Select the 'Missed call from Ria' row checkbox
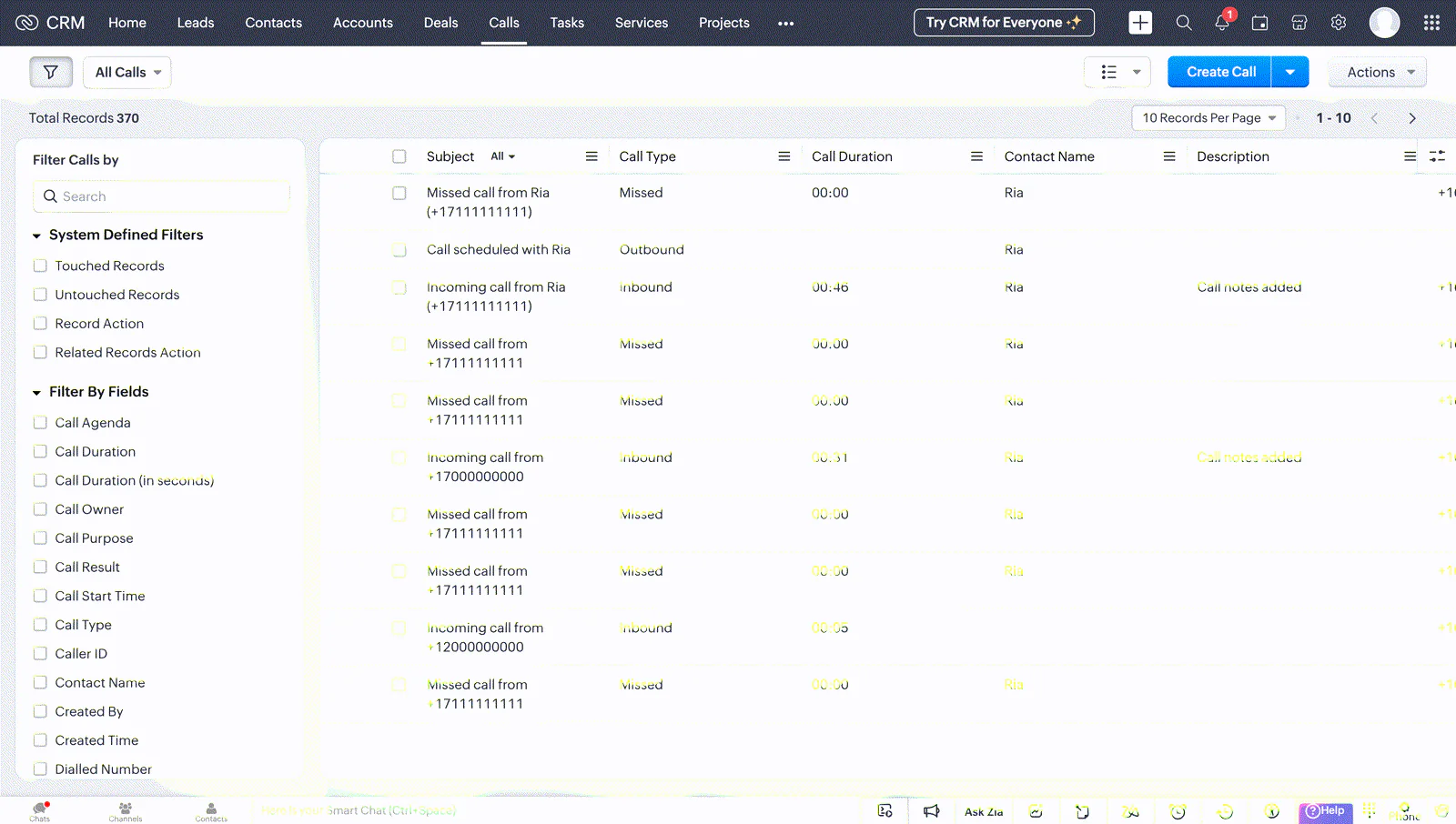Viewport: 1456px width, 824px height. click(x=399, y=193)
